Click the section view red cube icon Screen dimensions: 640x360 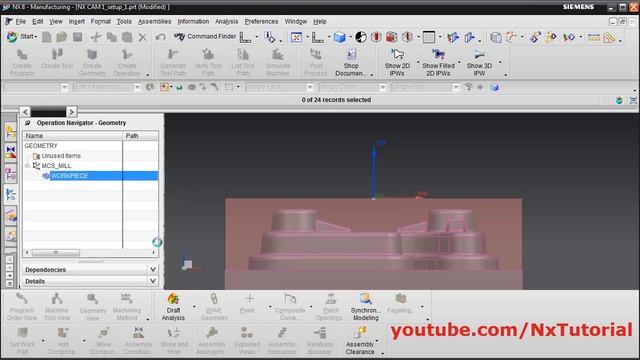(391, 37)
